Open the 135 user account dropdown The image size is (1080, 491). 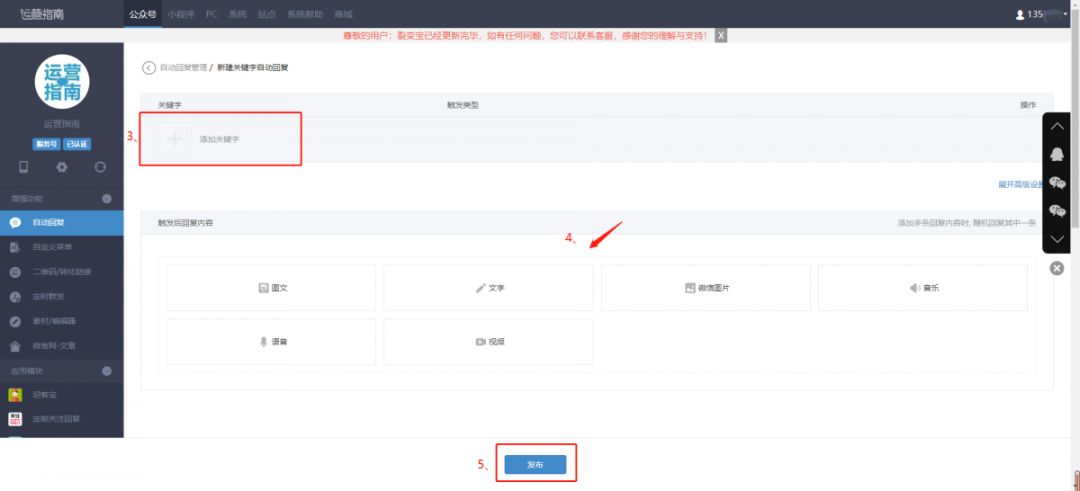1042,14
